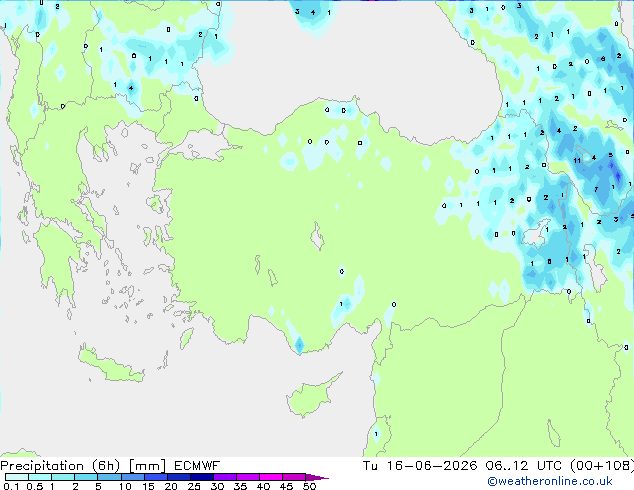Click the '0.1' legend scale label
The image size is (634, 490).
click(x=11, y=486)
